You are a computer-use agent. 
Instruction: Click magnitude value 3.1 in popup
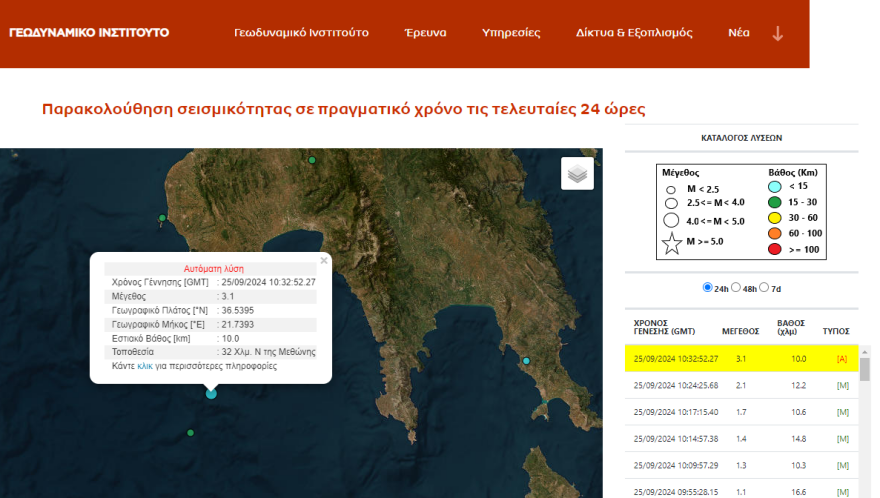(228, 296)
